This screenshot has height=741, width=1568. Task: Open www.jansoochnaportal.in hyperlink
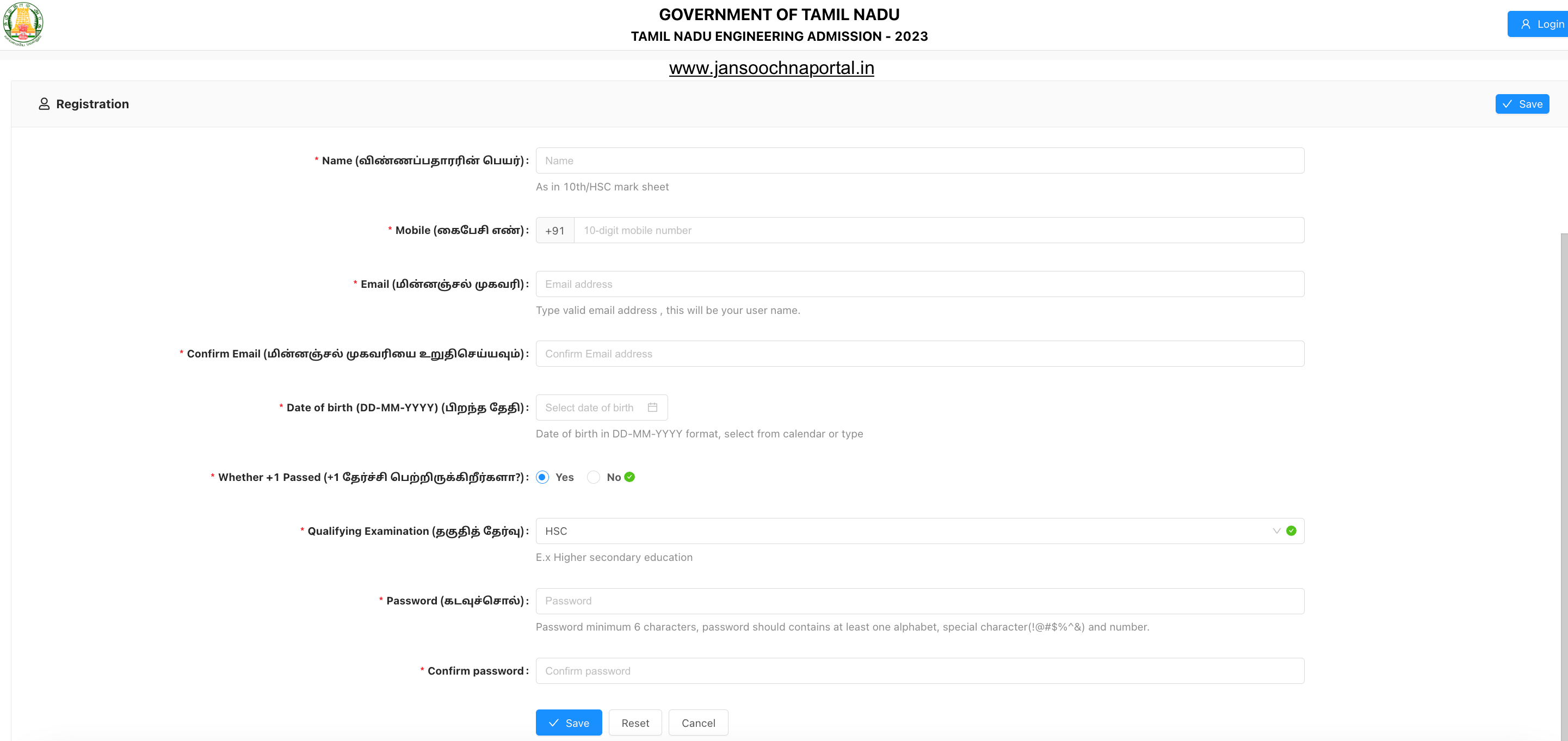[x=771, y=68]
